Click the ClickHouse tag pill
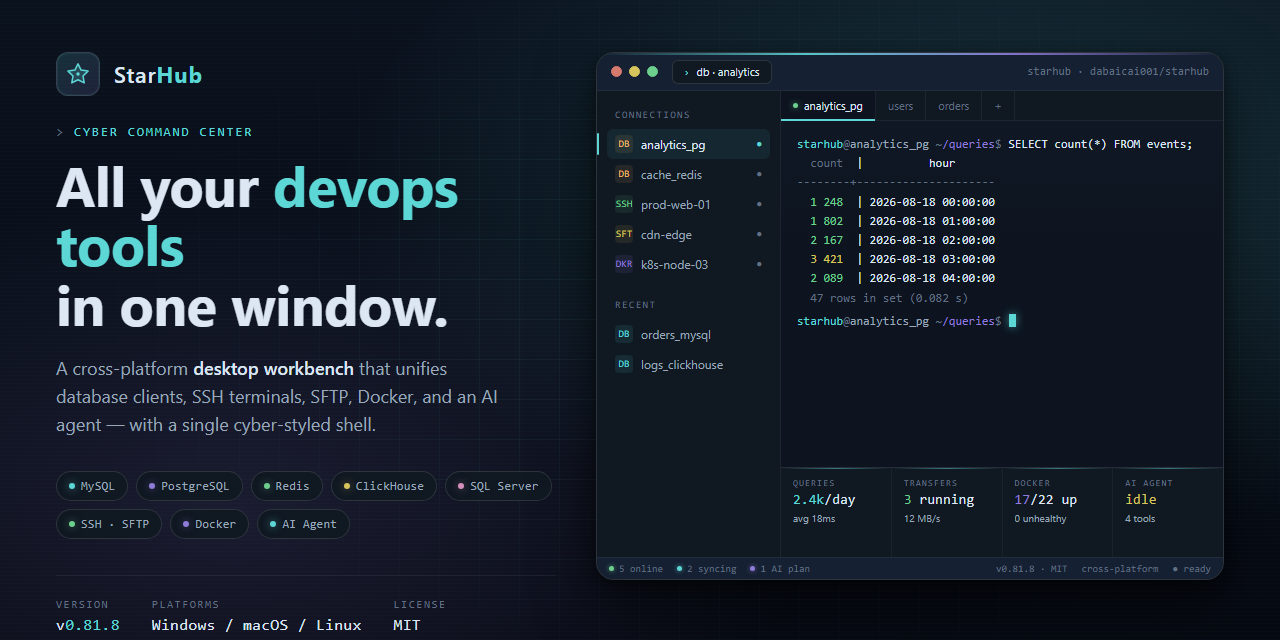 (x=384, y=486)
